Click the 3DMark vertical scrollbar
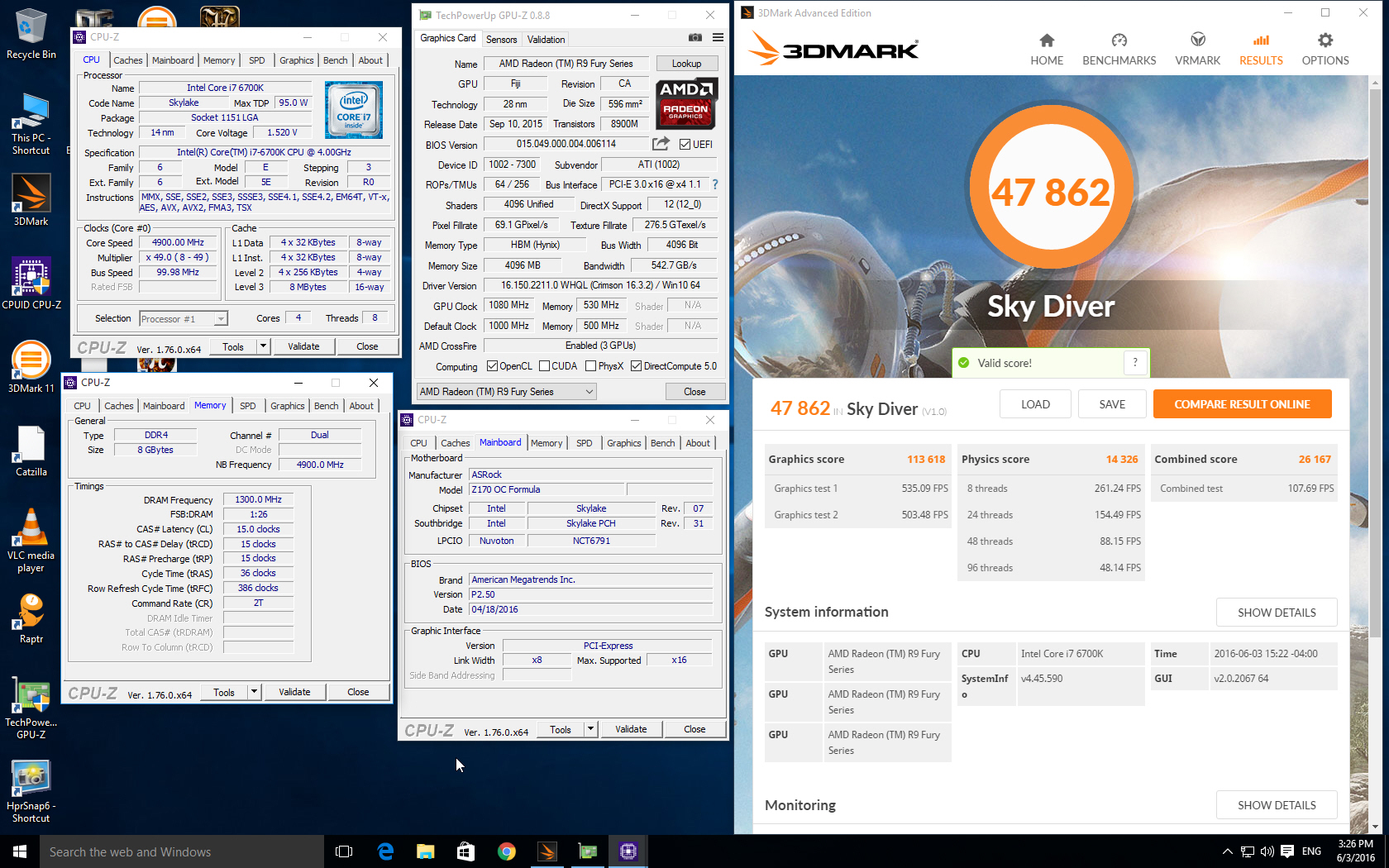Image resolution: width=1389 pixels, height=868 pixels. coord(1375,364)
